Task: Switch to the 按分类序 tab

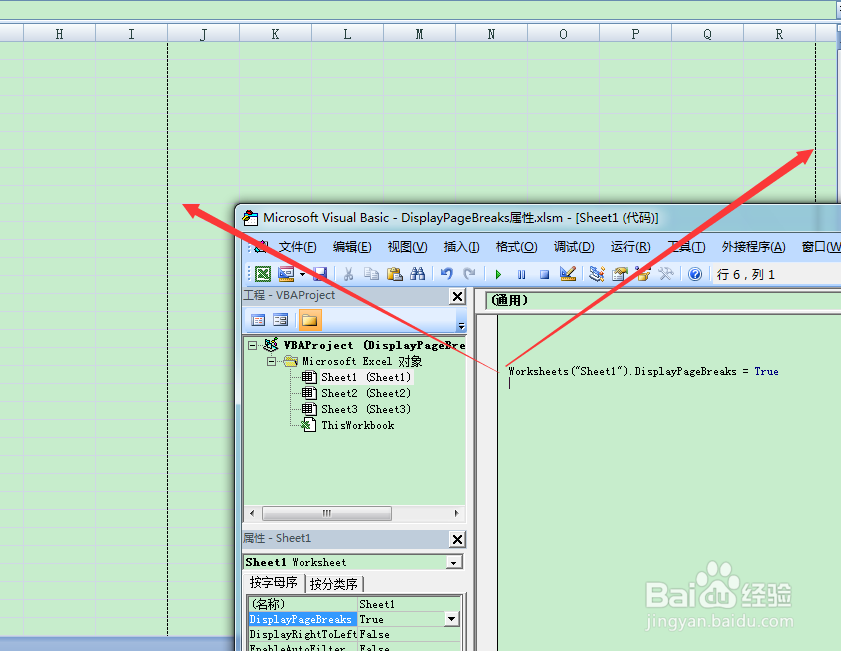Action: [334, 583]
